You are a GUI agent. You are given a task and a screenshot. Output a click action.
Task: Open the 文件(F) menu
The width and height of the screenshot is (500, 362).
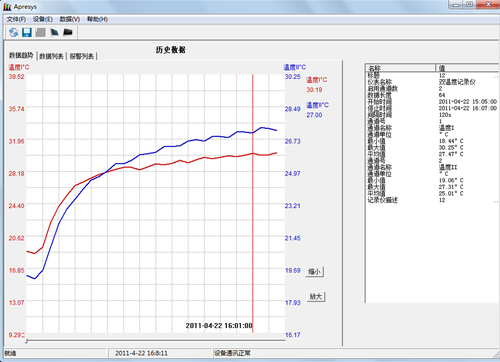[16, 19]
